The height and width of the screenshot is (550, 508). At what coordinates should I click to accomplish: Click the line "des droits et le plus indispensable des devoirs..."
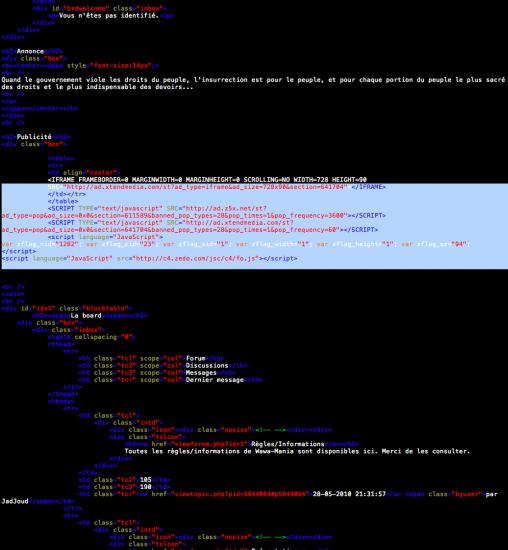(97, 87)
